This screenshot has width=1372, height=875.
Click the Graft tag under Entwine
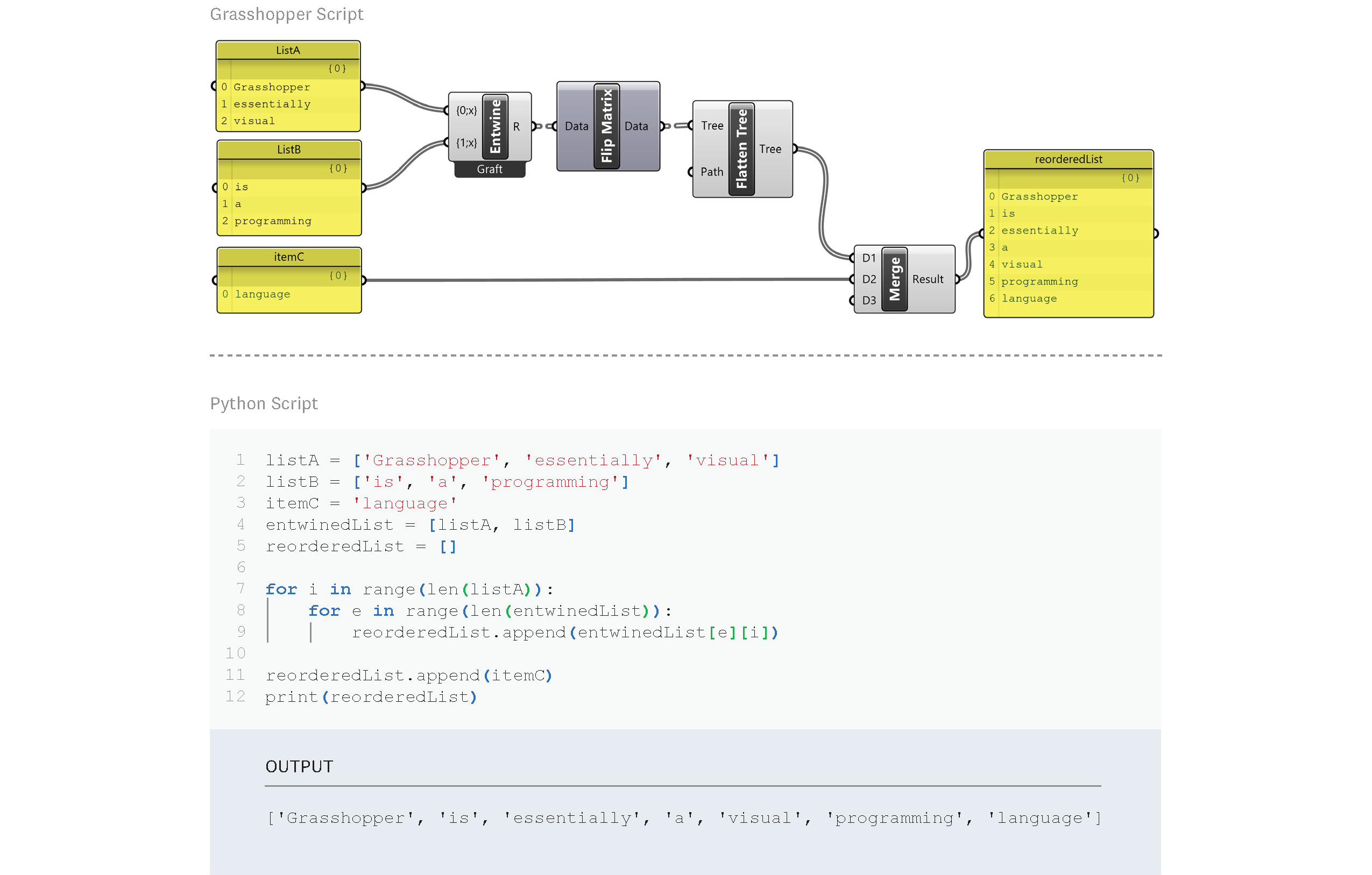point(489,169)
